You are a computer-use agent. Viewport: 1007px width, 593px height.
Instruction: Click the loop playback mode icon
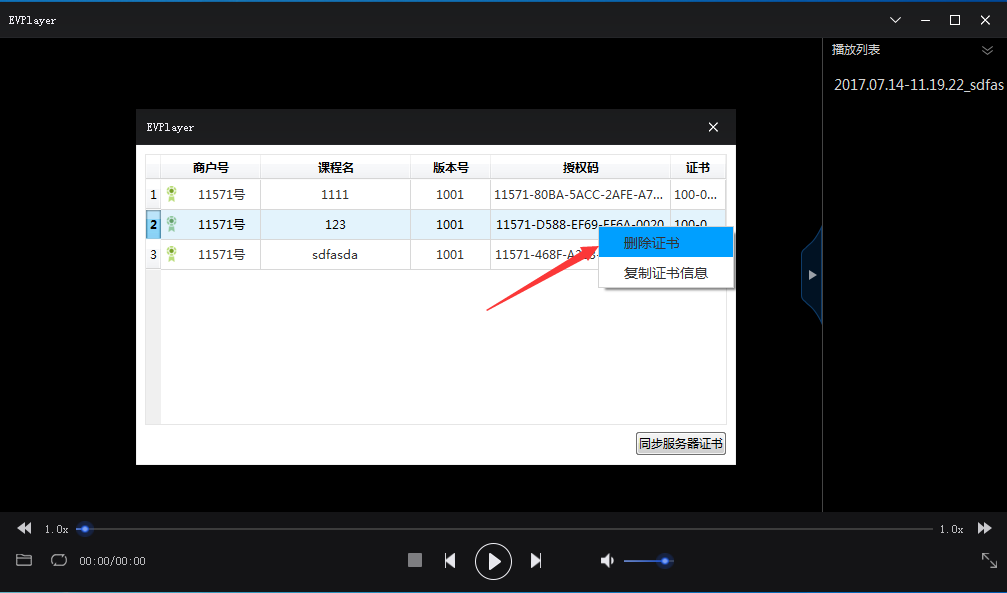click(x=59, y=560)
